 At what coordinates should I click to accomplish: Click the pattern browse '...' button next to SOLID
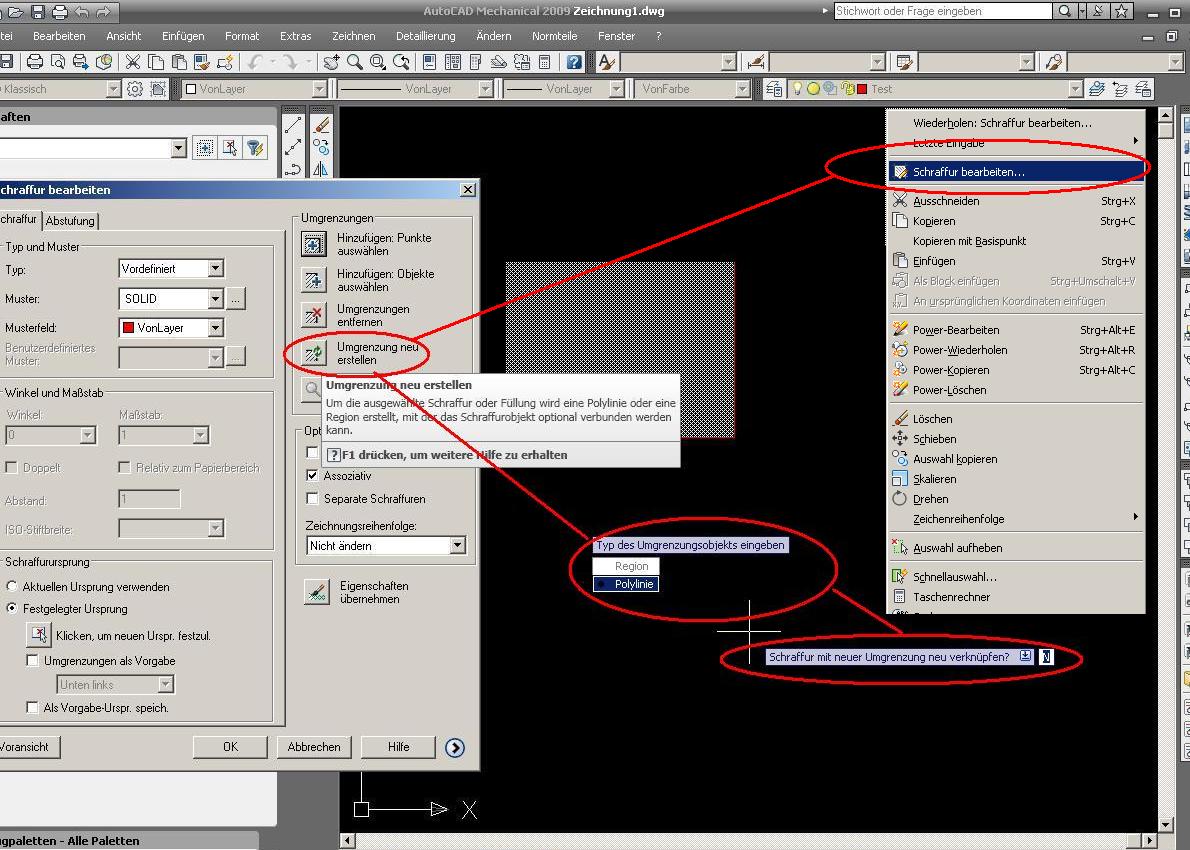pos(235,299)
